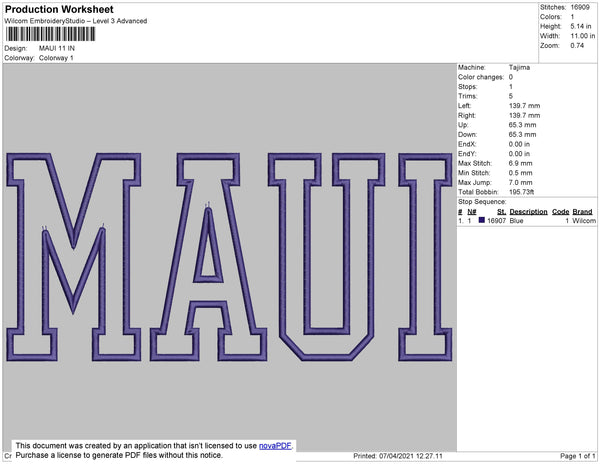Click the 'Brand' column header

pyautogui.click(x=582, y=212)
